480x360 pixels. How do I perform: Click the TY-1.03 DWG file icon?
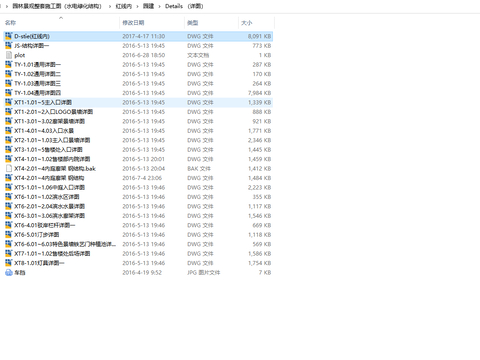(x=9, y=83)
